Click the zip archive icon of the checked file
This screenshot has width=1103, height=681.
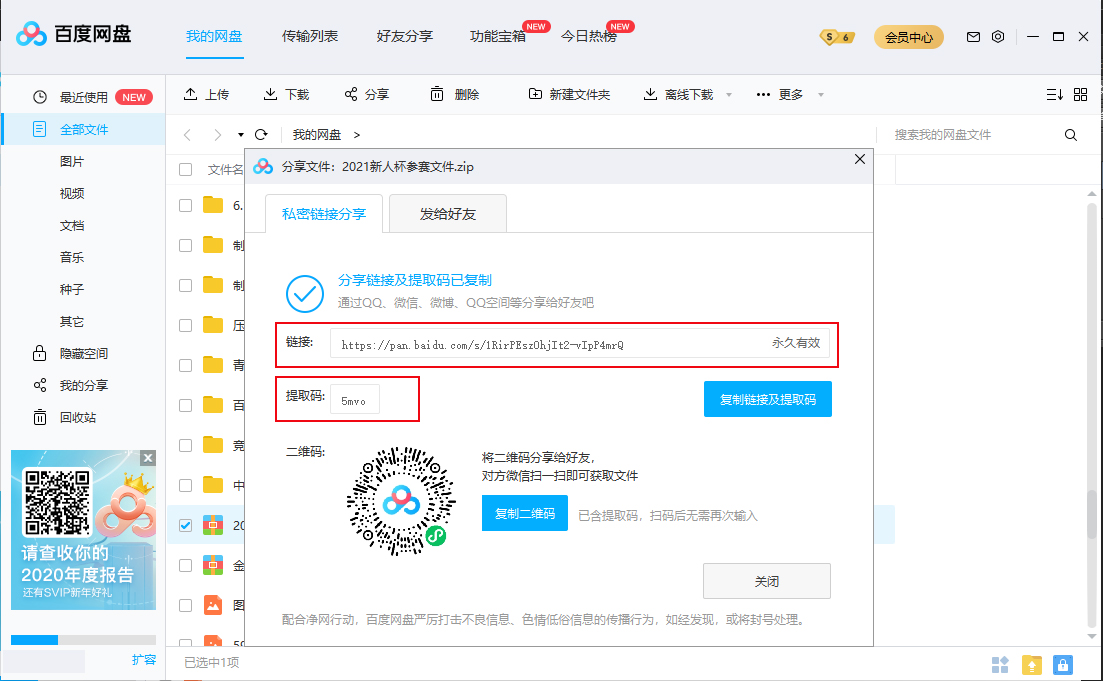click(212, 525)
